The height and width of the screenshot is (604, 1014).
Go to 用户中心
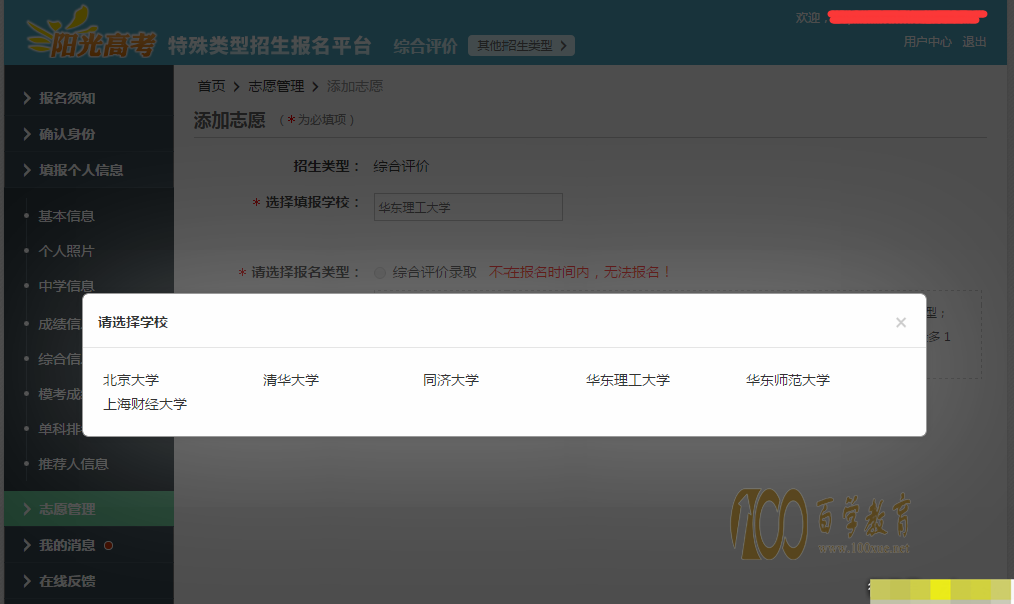coord(927,42)
